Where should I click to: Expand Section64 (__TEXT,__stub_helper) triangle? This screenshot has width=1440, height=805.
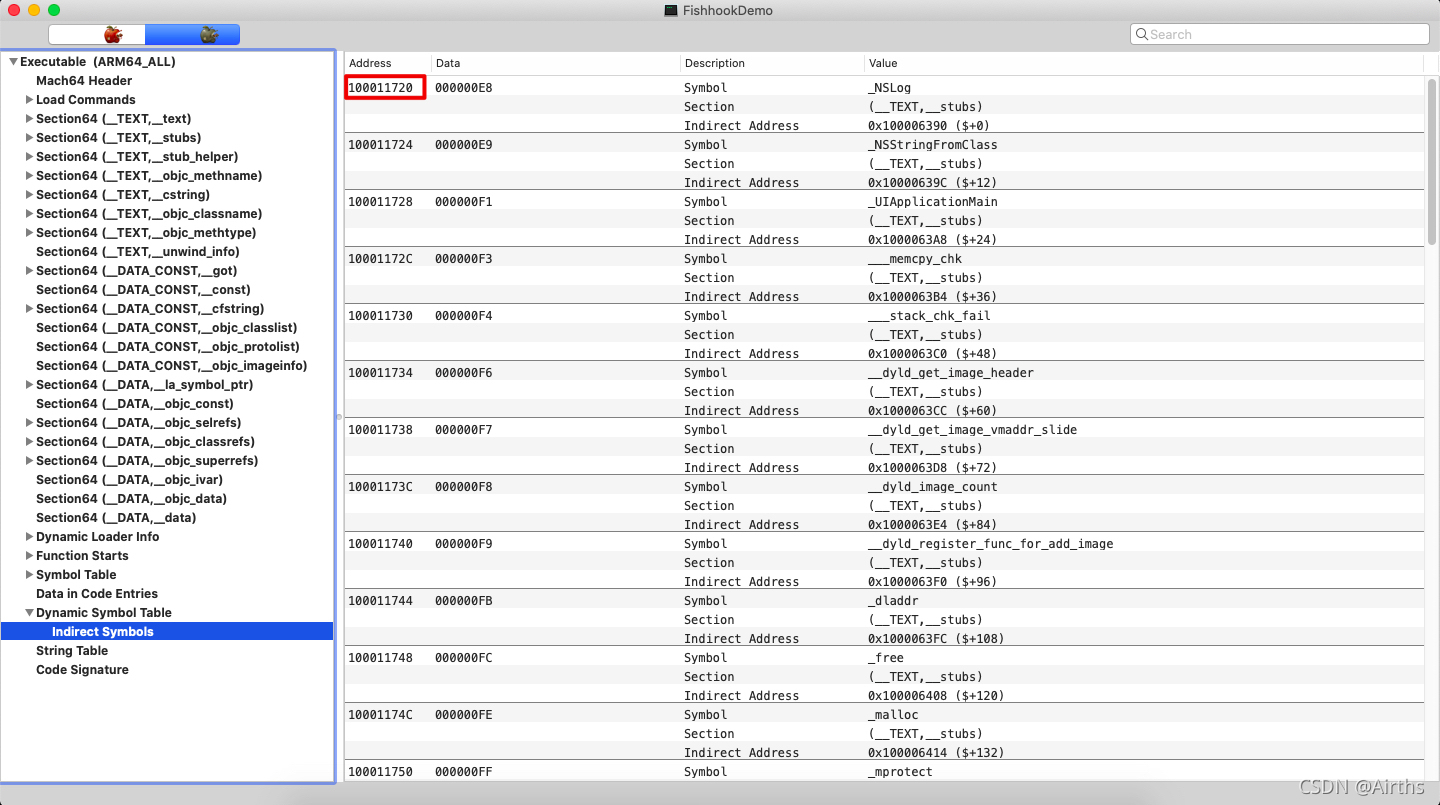29,157
